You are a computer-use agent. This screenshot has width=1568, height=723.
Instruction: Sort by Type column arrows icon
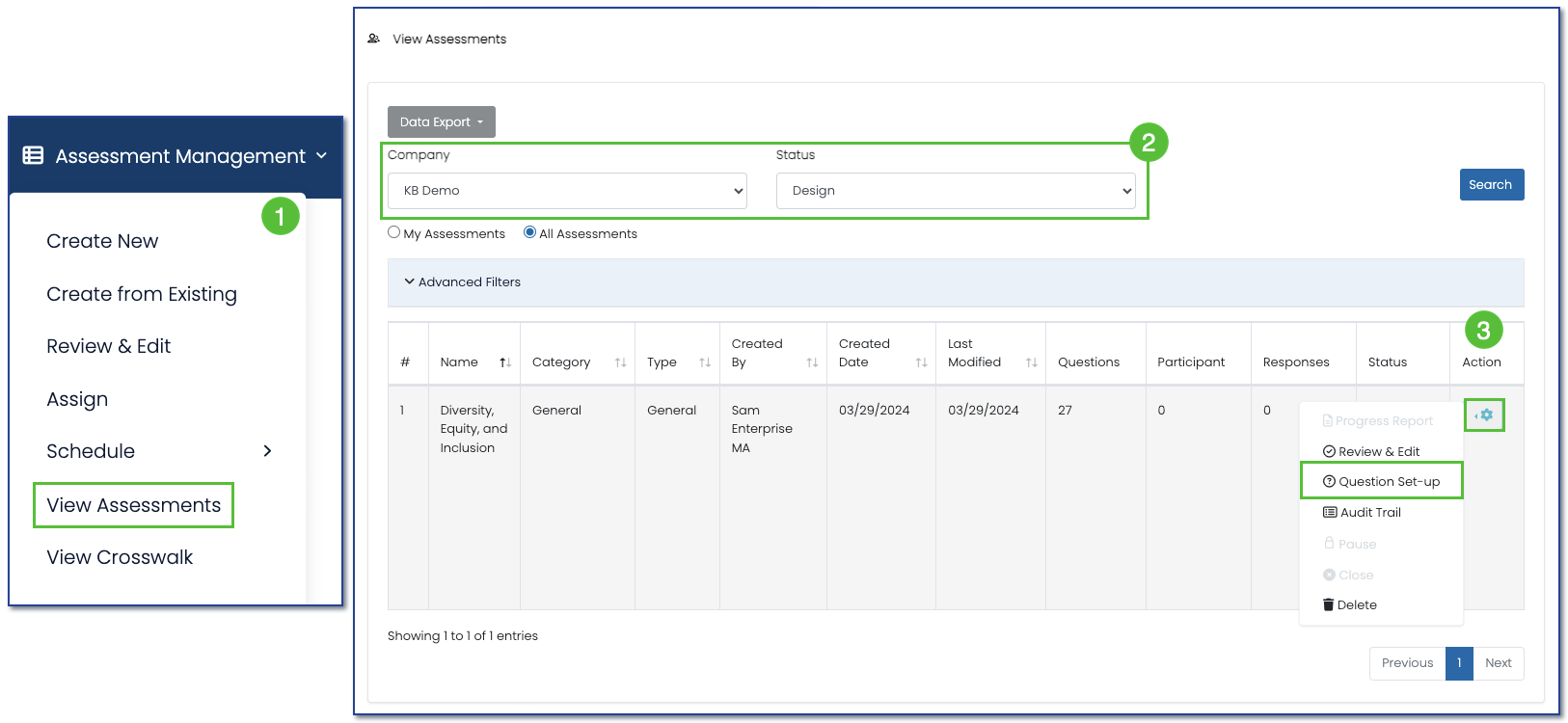(705, 362)
